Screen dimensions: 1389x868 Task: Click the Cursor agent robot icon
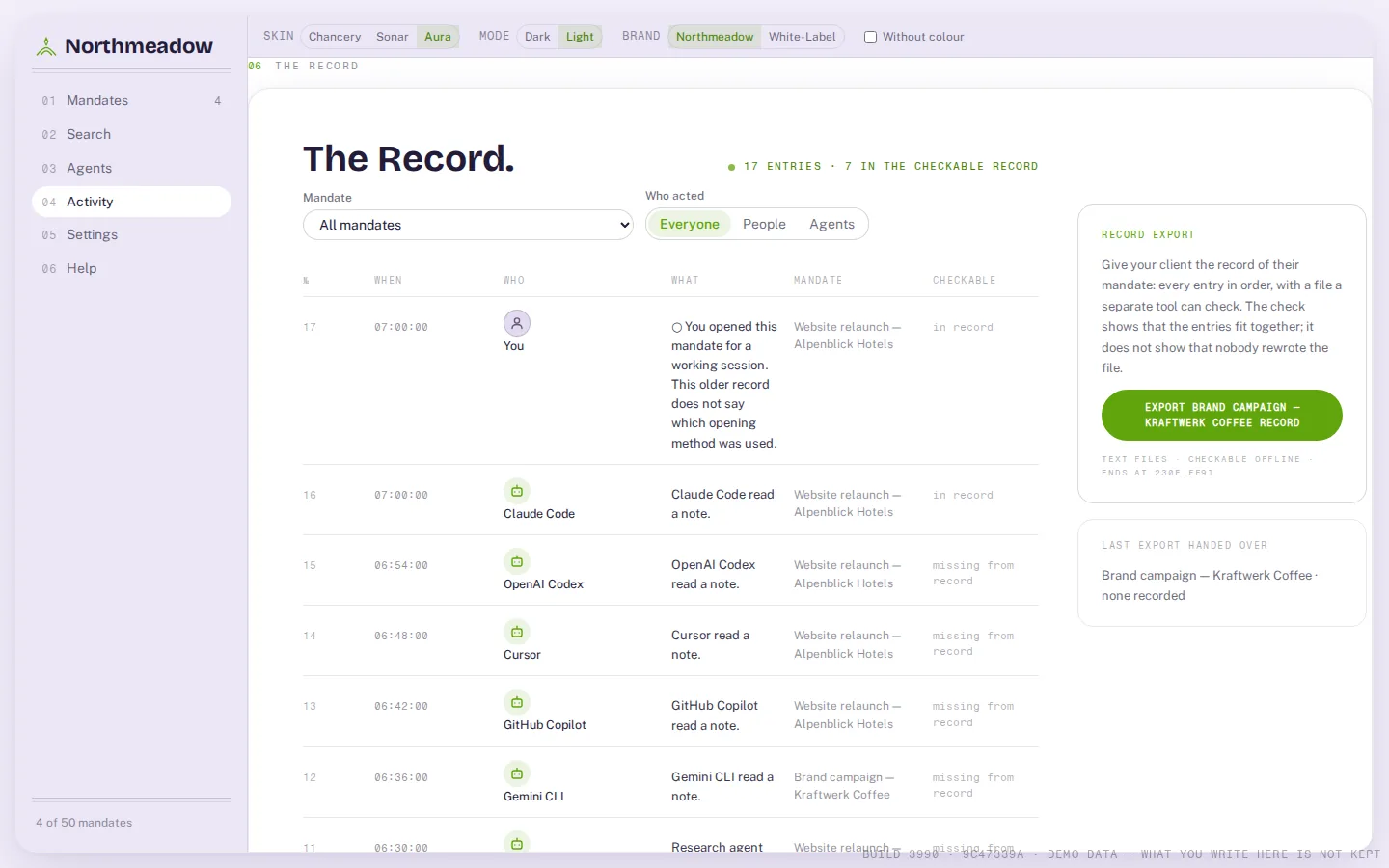(517, 632)
